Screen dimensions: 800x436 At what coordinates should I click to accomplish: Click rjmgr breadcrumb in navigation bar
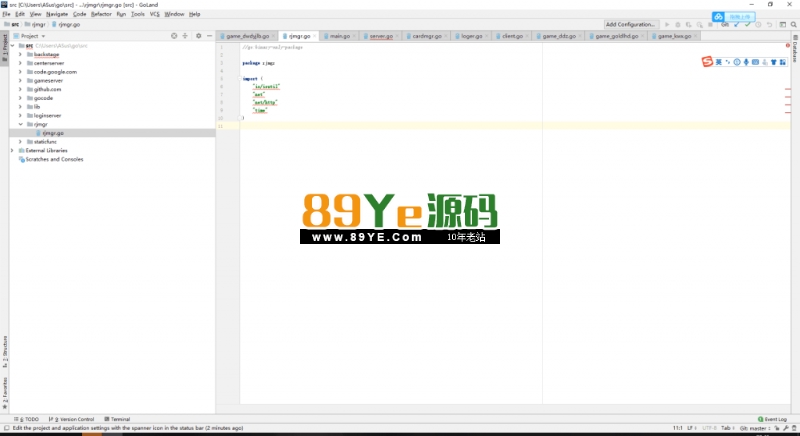coord(35,24)
